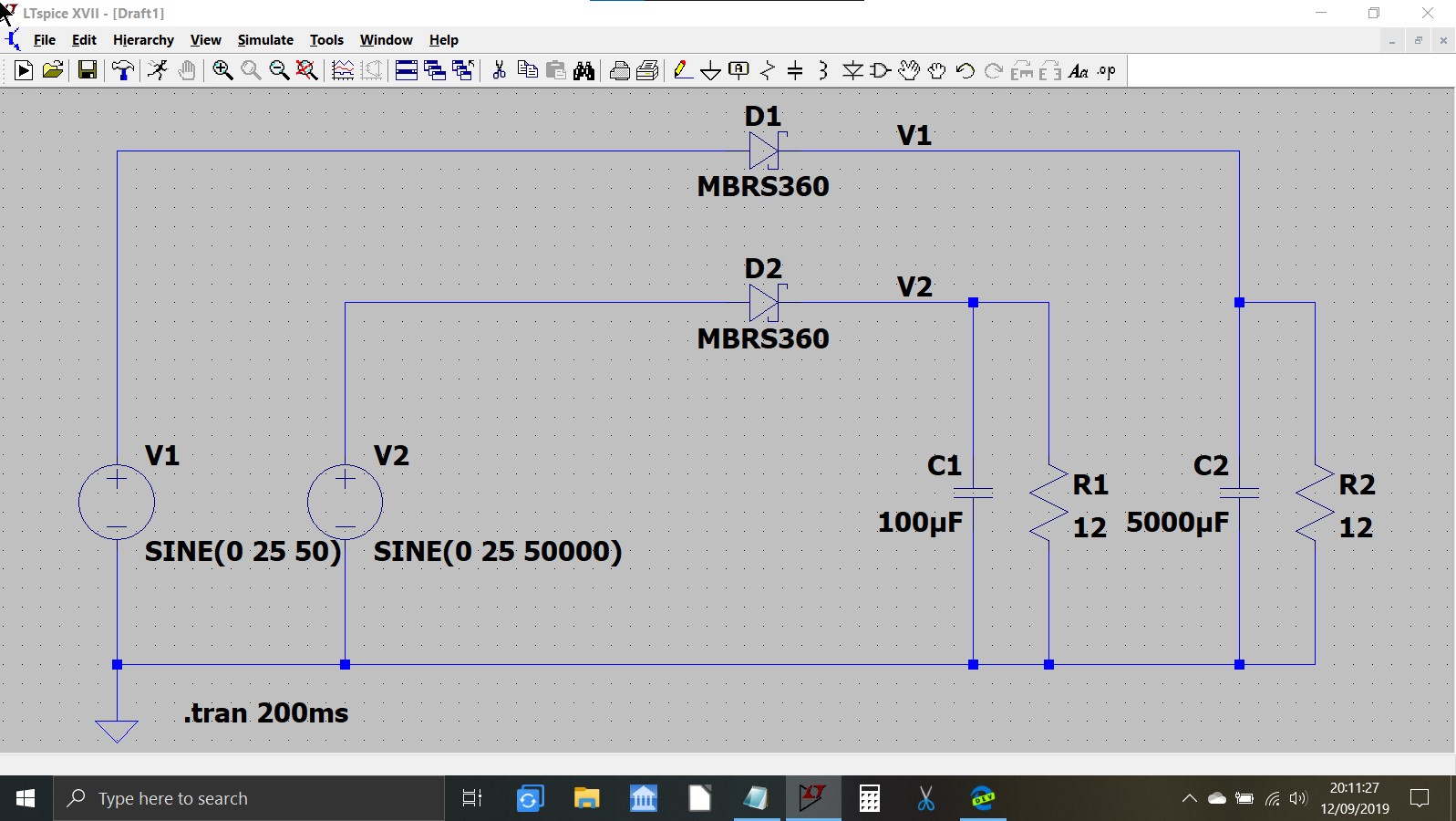Select the R2 resistor symbol
Image resolution: width=1456 pixels, height=821 pixels.
point(1315,503)
